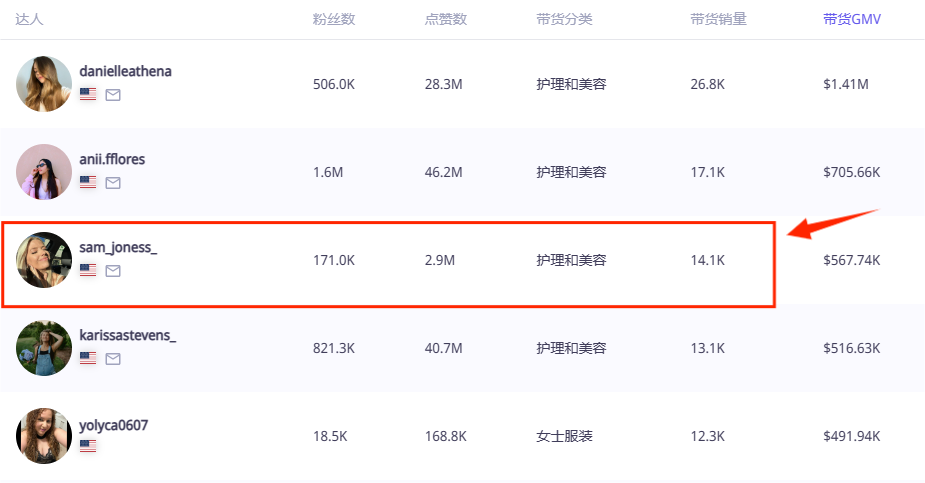925x483 pixels.
Task: Sort by the 点赞数 column header
Action: pos(445,19)
